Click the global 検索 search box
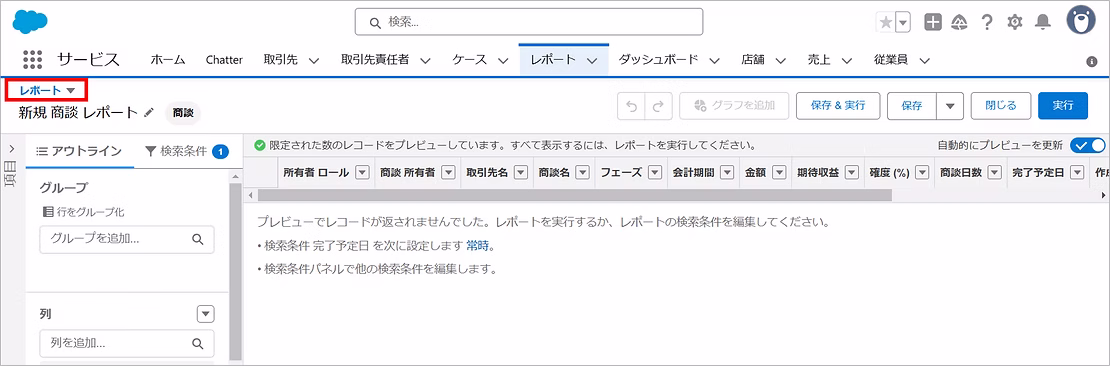1110x366 pixels. tap(529, 22)
